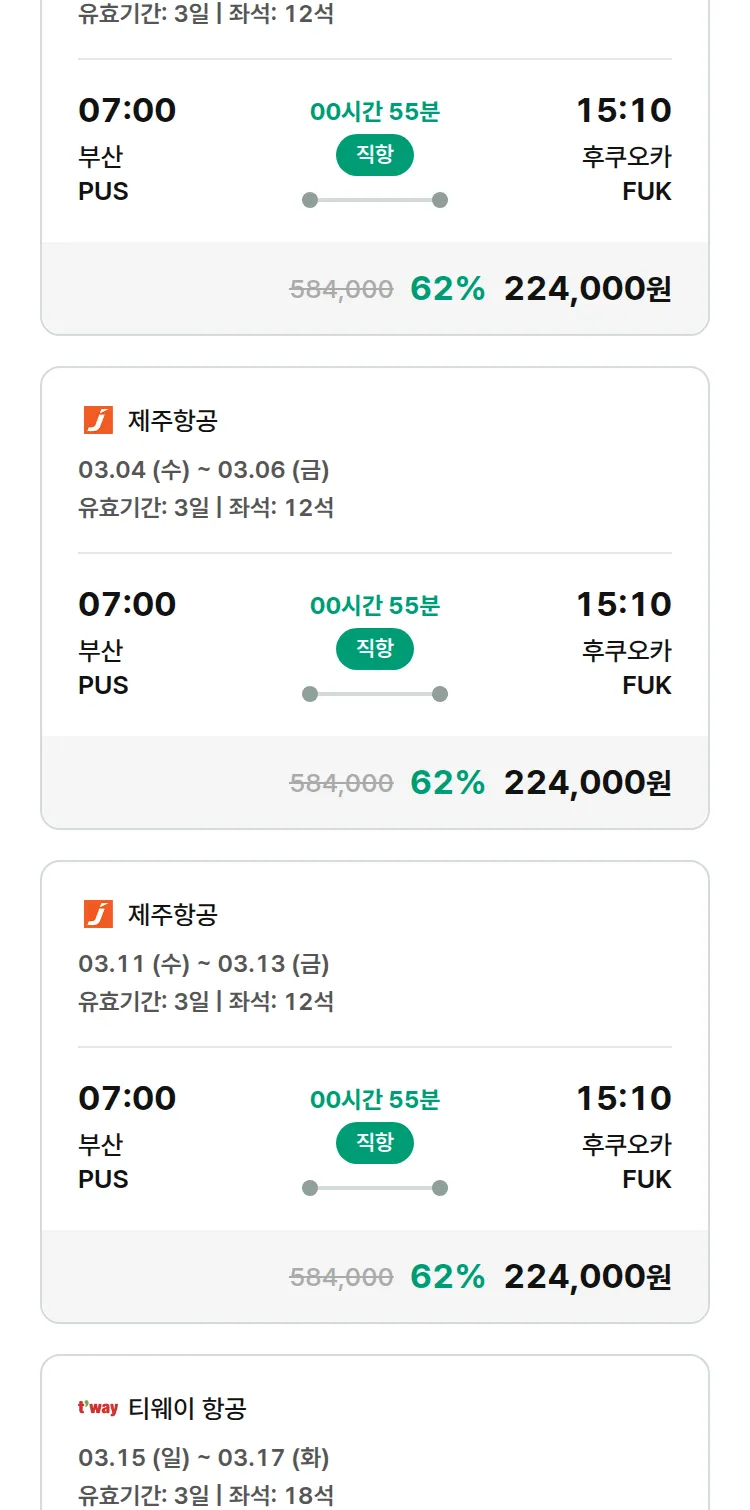Click the 03.04 (수) ~ 03.06 (금) date range

[x=204, y=469]
